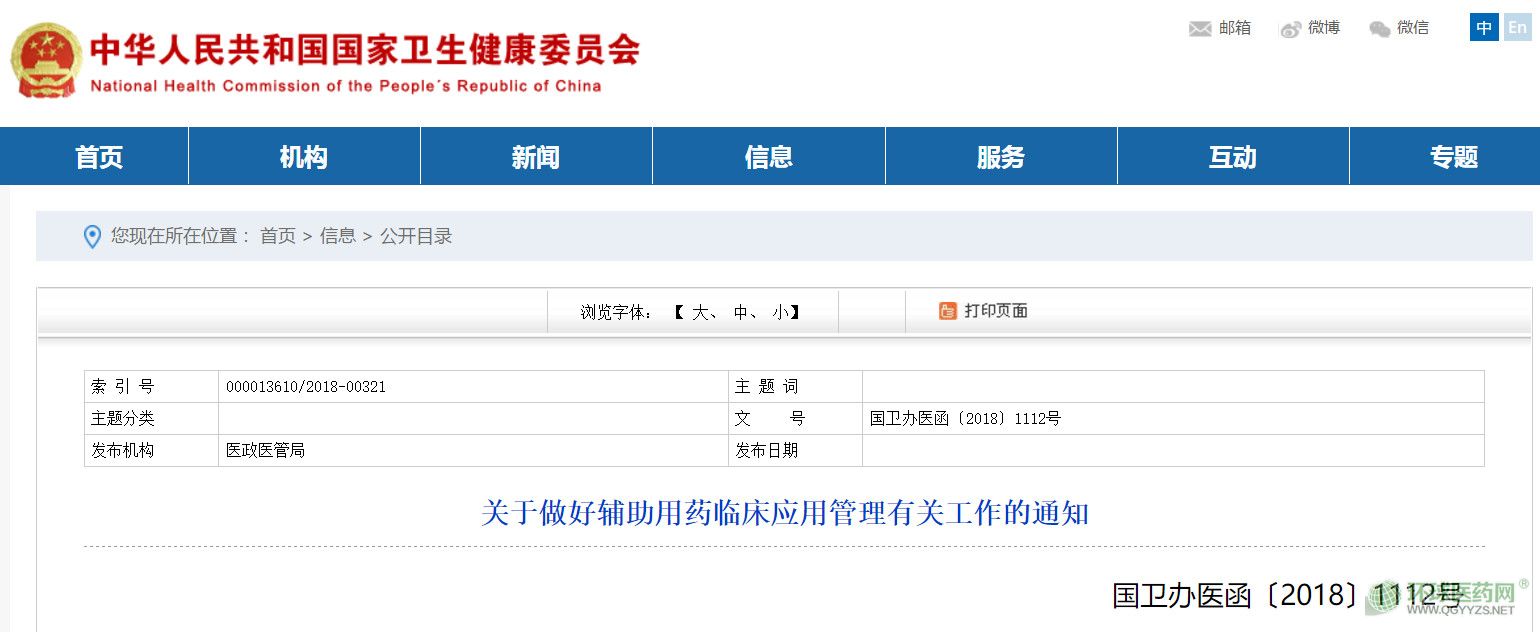Switch language to English with En button
The image size is (1540, 632).
(x=1517, y=28)
